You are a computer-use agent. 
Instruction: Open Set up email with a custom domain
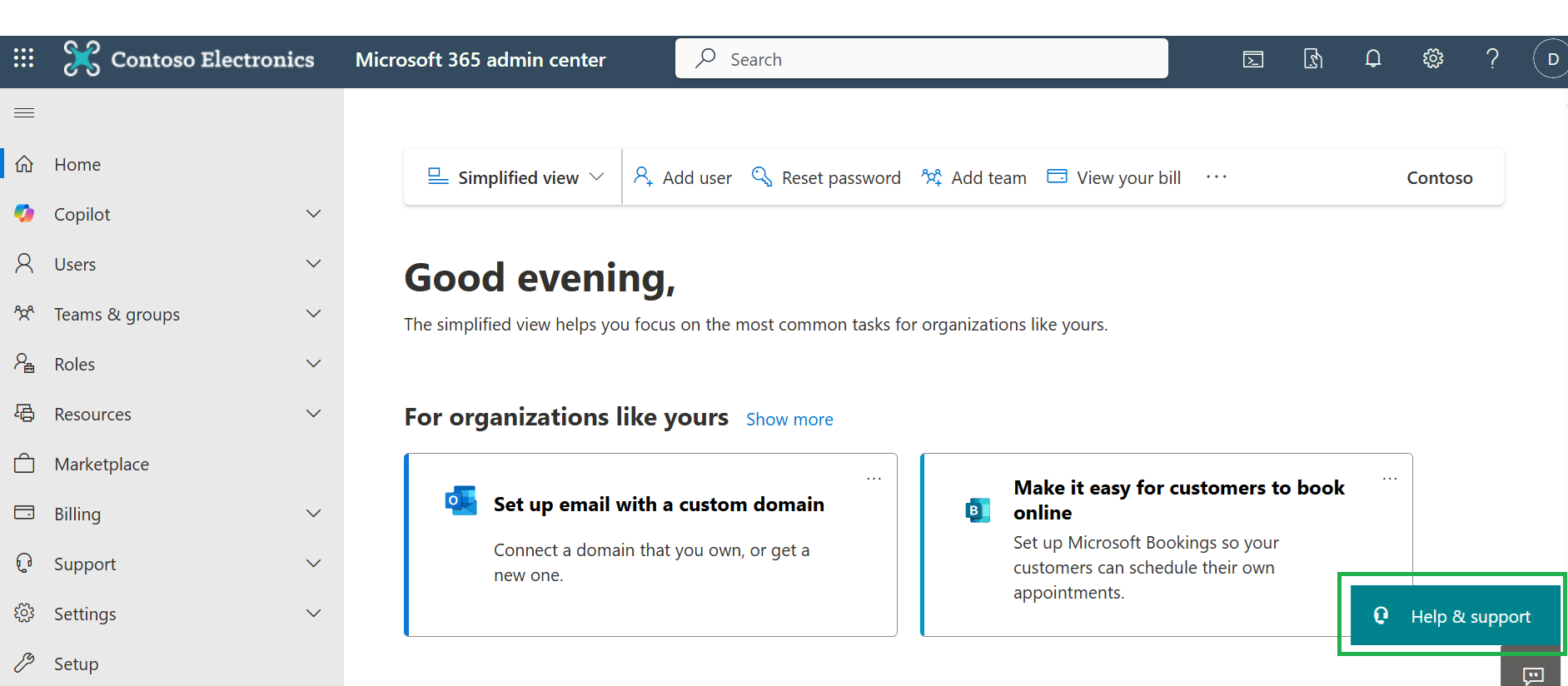pos(659,505)
